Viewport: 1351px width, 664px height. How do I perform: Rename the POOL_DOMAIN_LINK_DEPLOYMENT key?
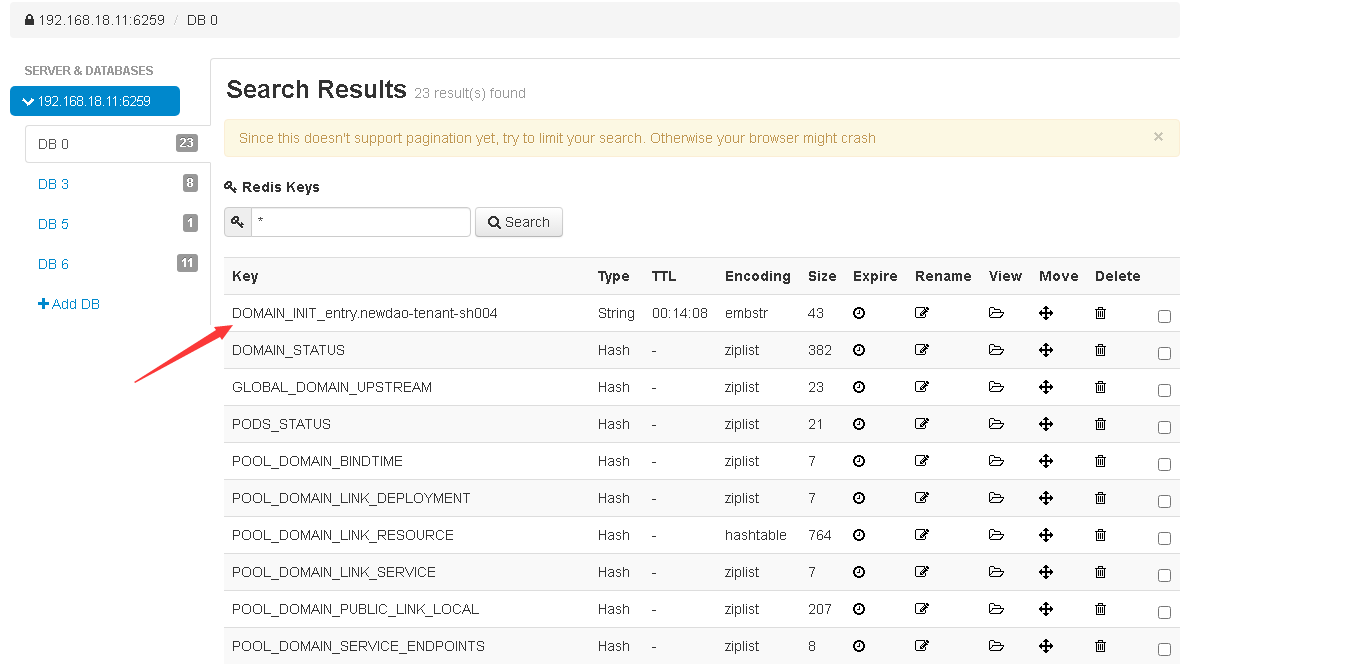click(922, 498)
